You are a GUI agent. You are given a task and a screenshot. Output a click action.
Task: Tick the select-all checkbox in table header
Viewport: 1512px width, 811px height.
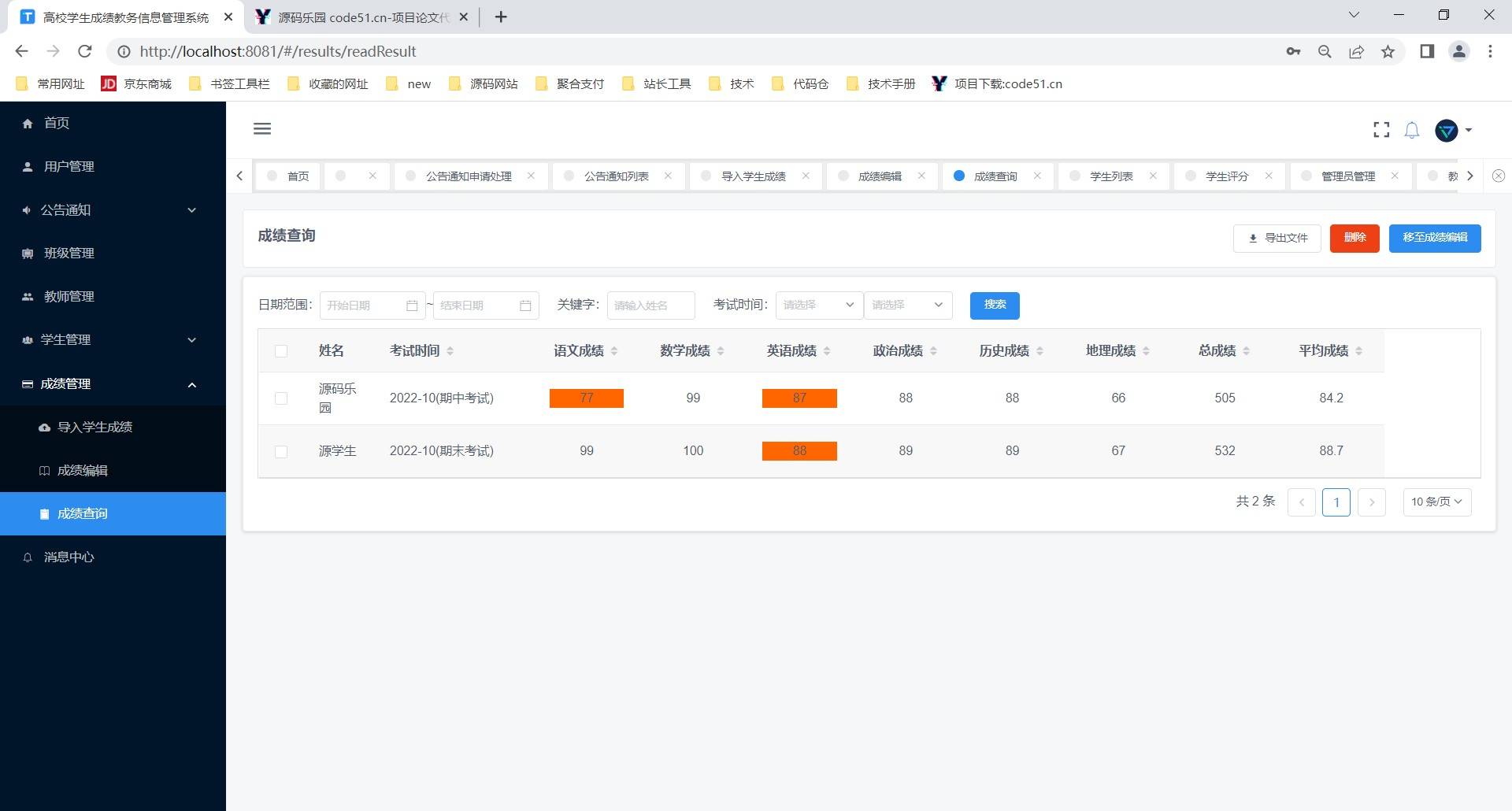pyautogui.click(x=281, y=351)
